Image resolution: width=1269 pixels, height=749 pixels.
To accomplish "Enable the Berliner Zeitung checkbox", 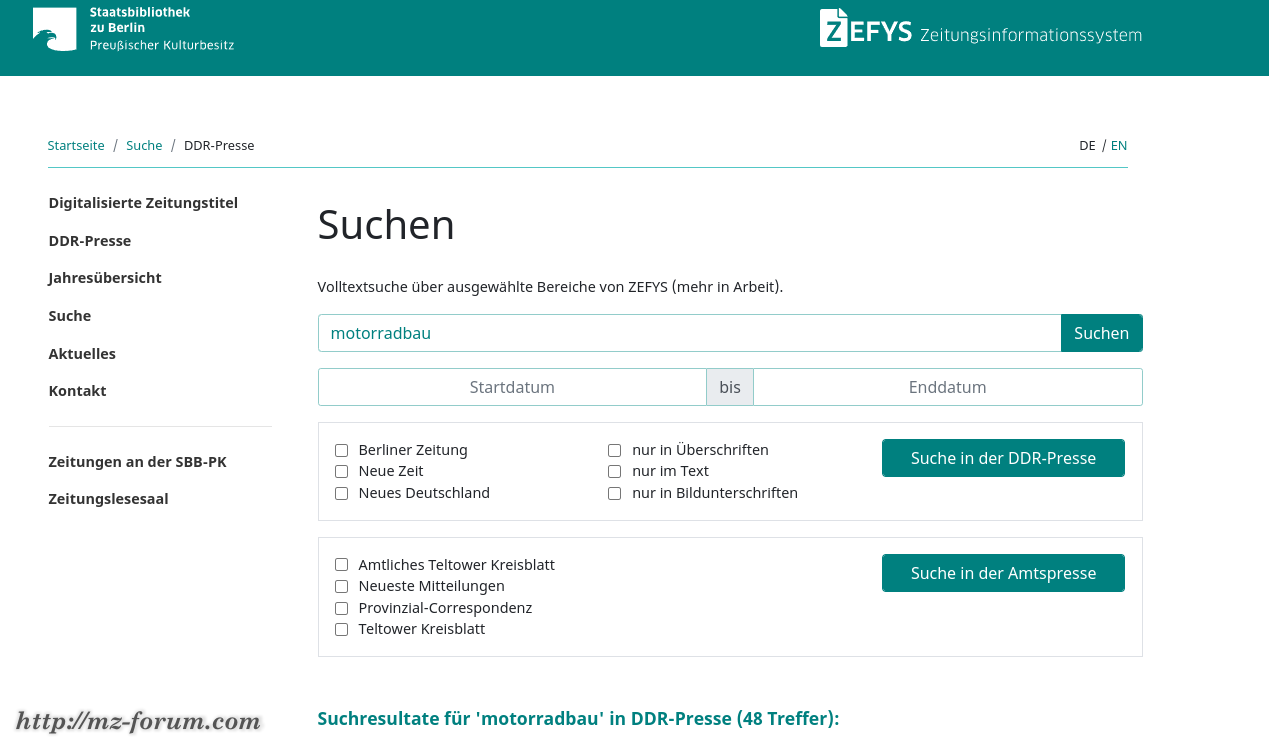I will click(x=341, y=450).
